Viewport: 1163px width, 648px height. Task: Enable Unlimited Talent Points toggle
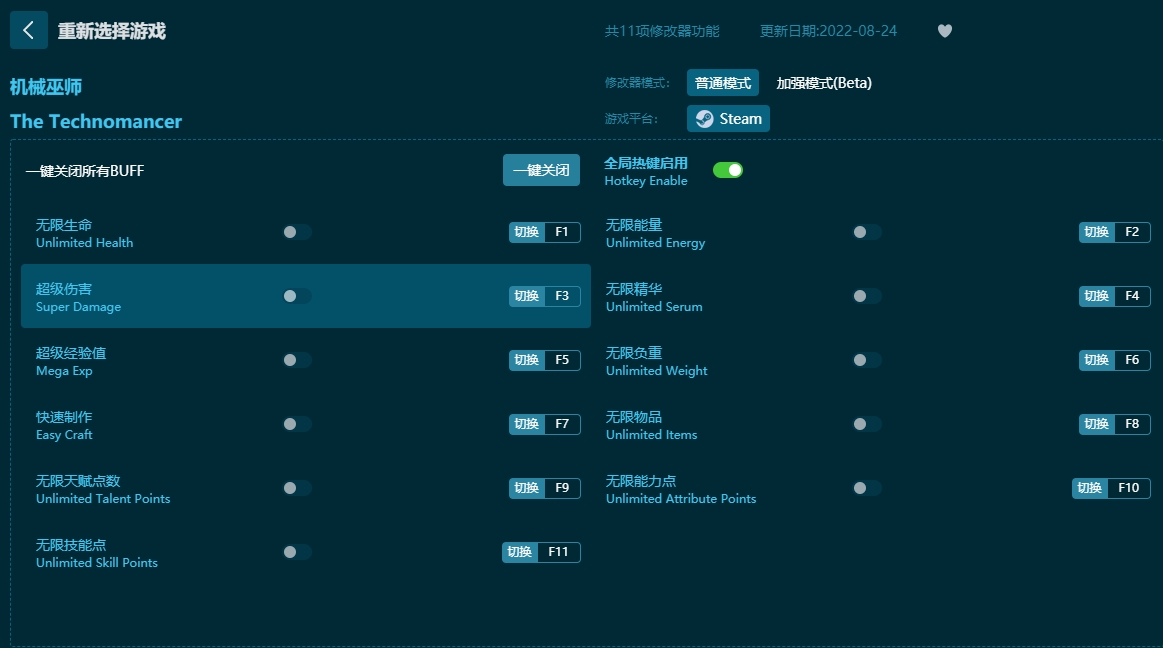pyautogui.click(x=297, y=488)
